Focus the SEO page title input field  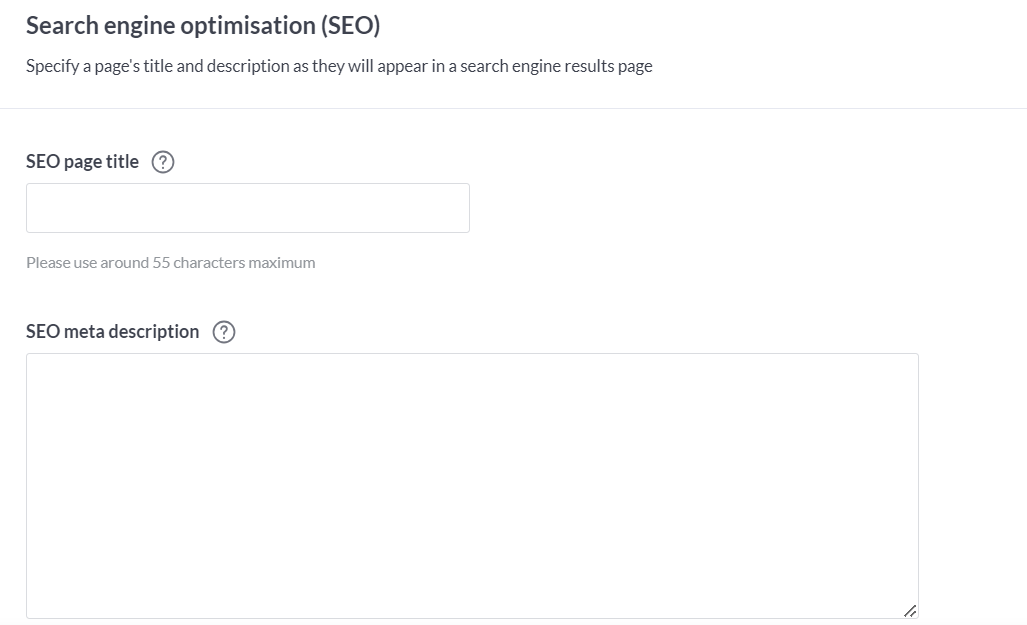tap(247, 208)
